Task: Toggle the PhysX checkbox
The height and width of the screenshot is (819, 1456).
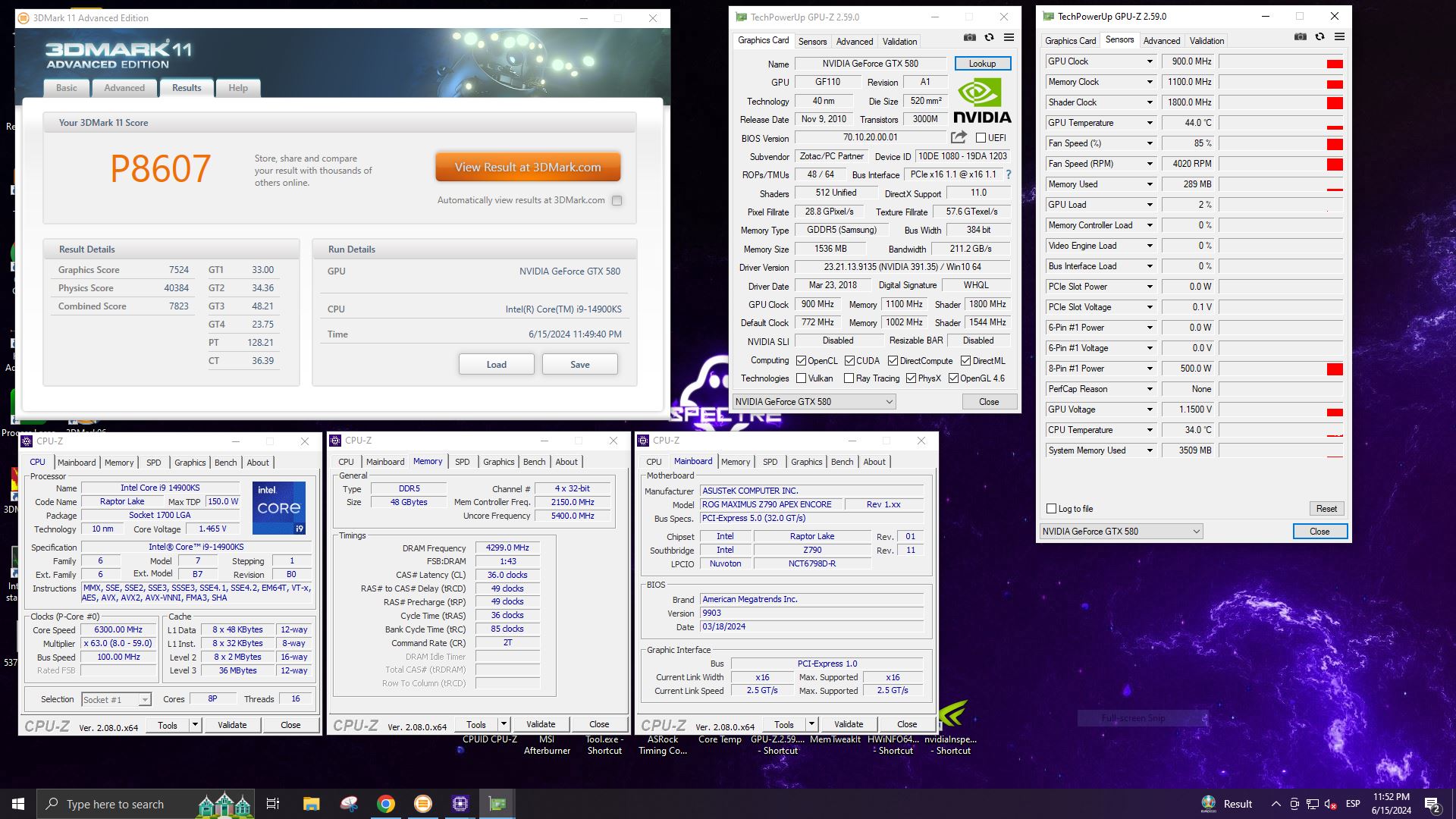Action: tap(911, 378)
